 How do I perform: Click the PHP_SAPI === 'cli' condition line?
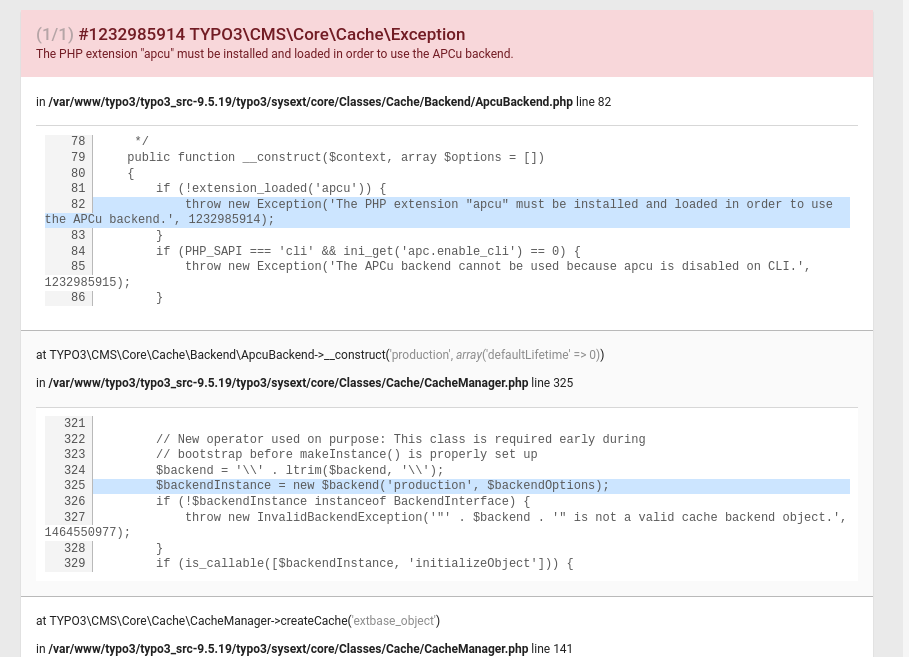pos(367,252)
